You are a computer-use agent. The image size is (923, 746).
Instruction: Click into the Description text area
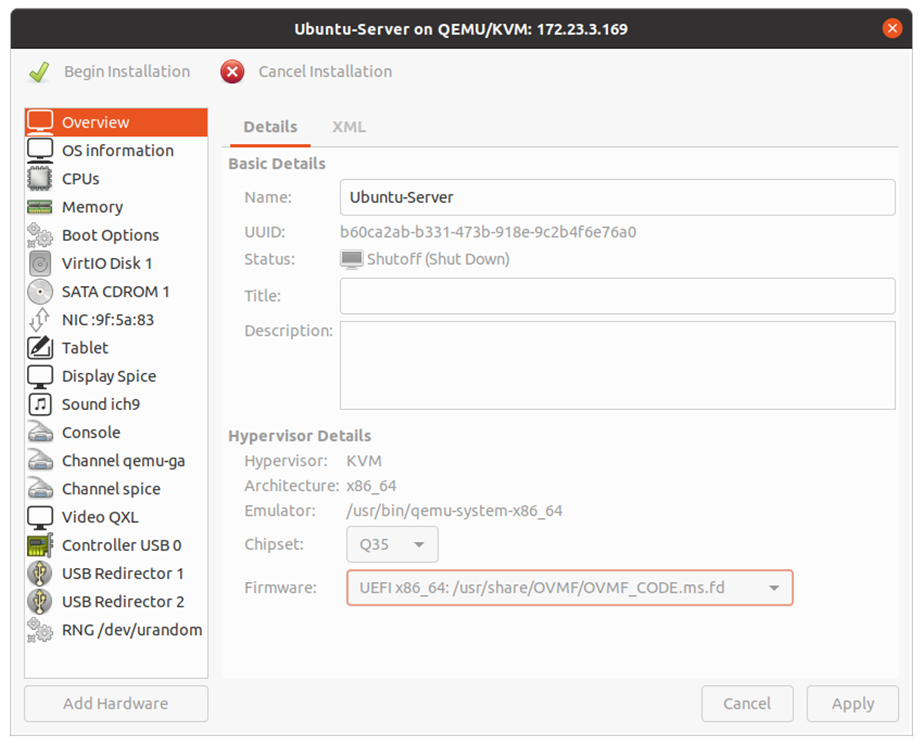tap(617, 365)
